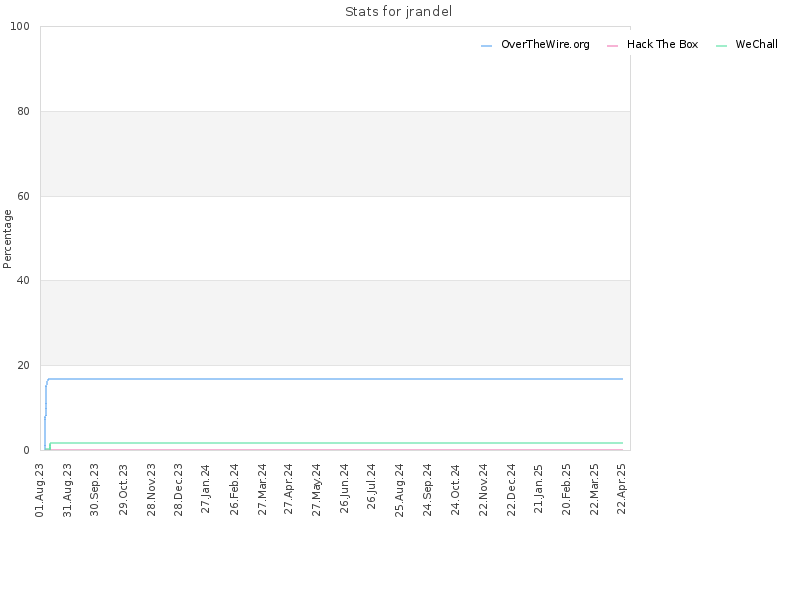Click the OverTheWire.org legend label
The image size is (800, 600).
tap(545, 44)
